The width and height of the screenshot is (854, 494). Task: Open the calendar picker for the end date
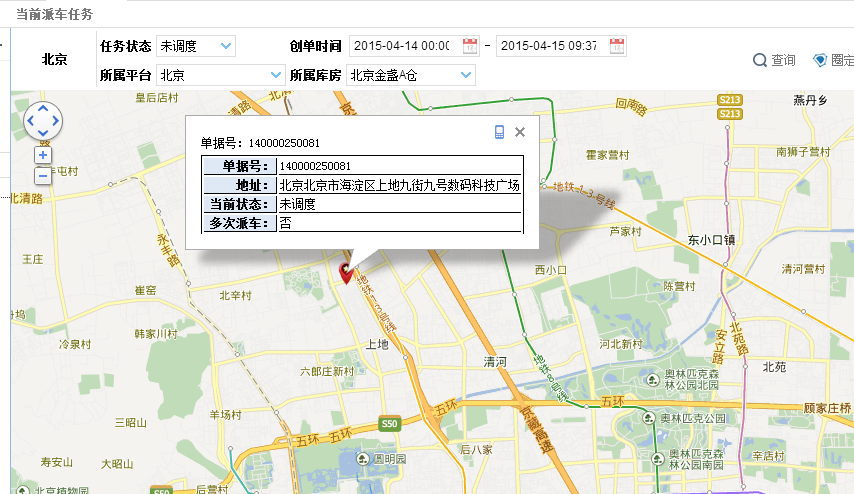coord(617,46)
